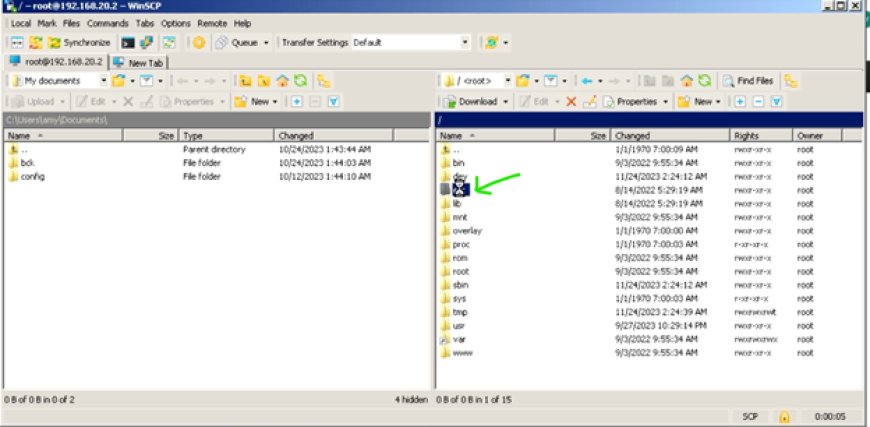The height and width of the screenshot is (427, 870).
Task: Open session in PuTTY icon
Action: tap(146, 43)
